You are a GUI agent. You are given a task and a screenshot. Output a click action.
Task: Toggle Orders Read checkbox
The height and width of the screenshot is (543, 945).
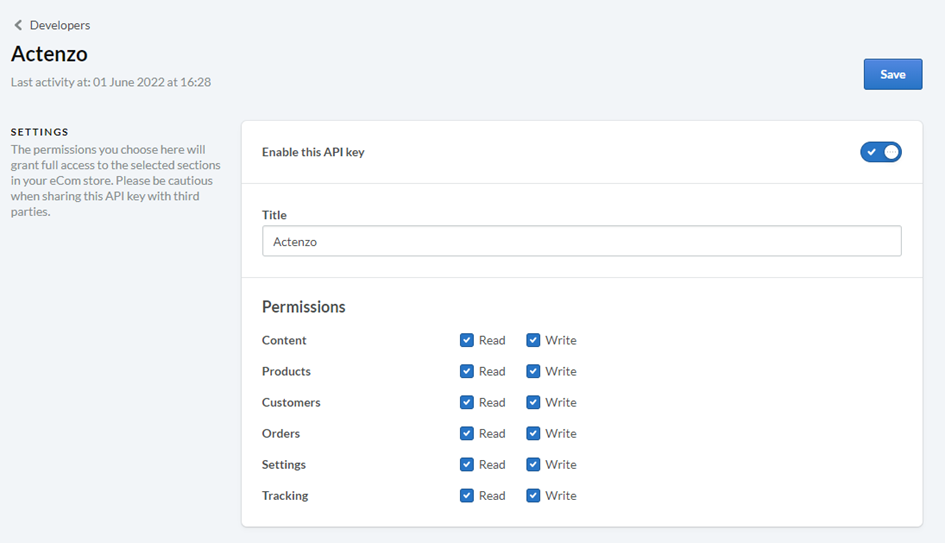click(466, 433)
